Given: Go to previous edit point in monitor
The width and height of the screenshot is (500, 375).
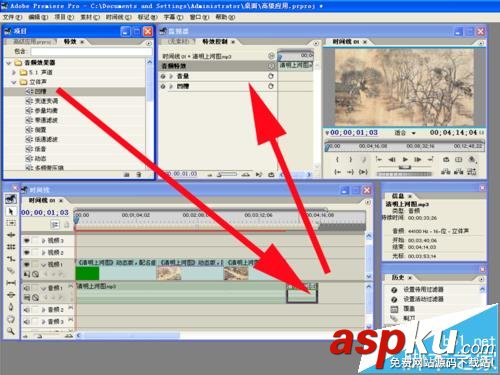Looking at the screenshot, I should click(379, 160).
